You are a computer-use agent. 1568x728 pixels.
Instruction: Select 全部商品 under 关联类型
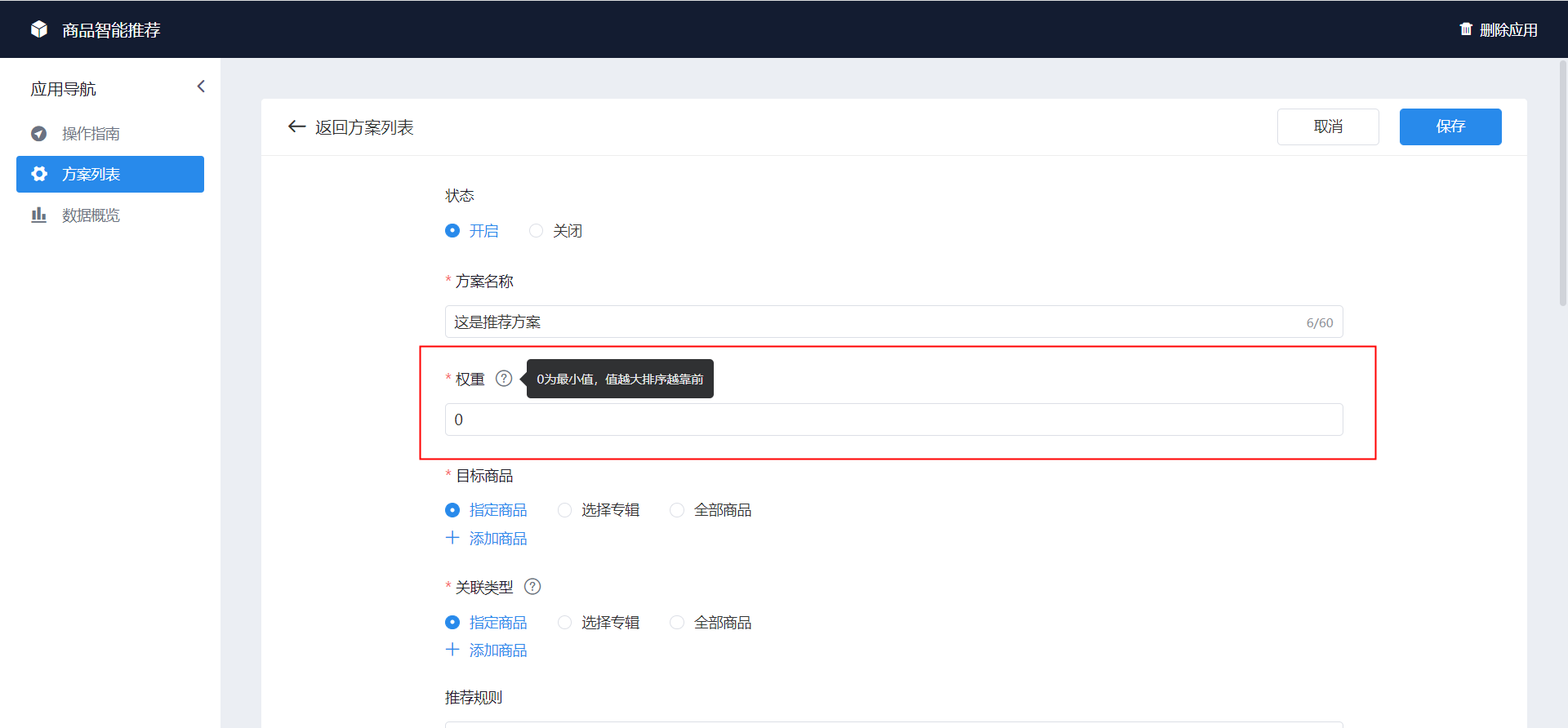click(x=677, y=623)
